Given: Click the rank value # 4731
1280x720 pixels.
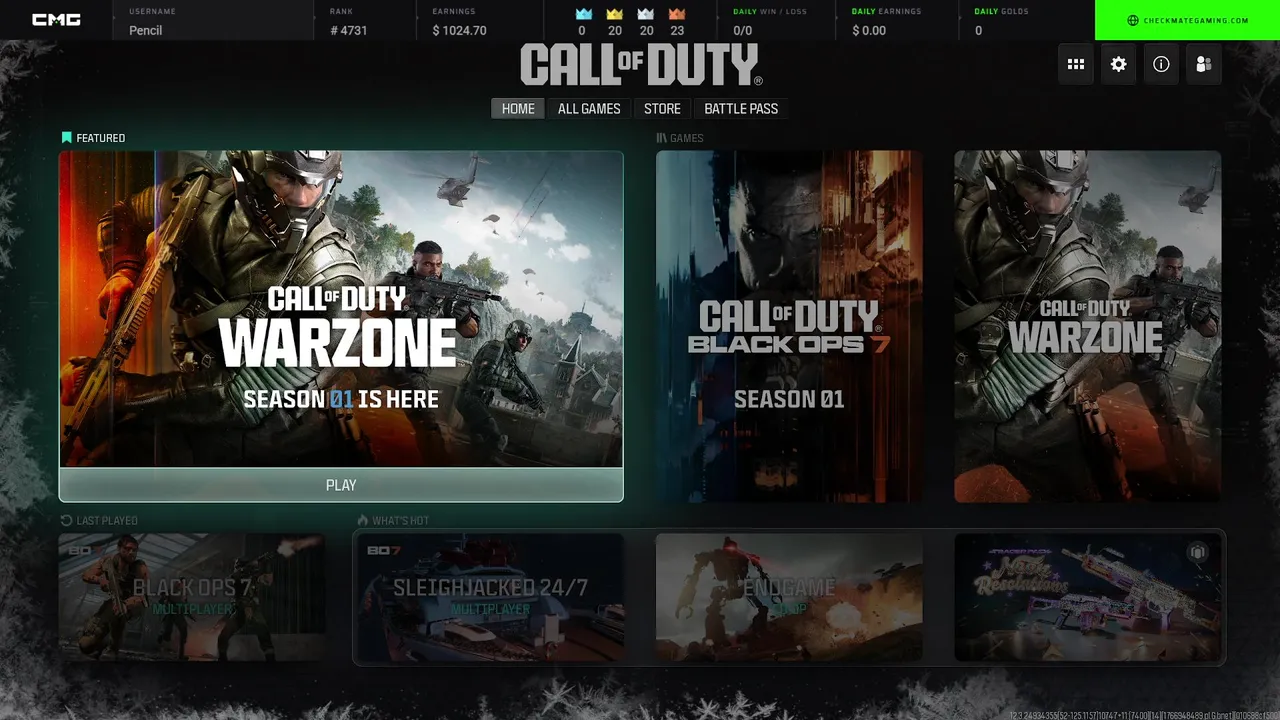Looking at the screenshot, I should tap(348, 30).
